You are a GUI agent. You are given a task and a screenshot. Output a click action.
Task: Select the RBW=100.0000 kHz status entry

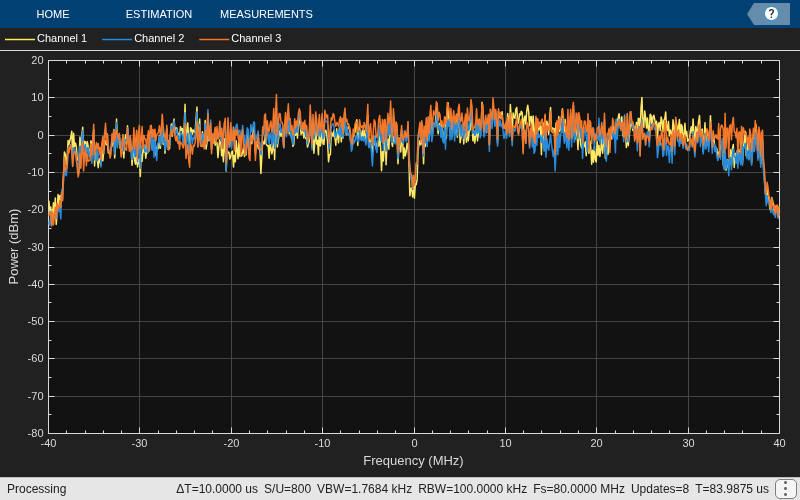[x=472, y=489]
